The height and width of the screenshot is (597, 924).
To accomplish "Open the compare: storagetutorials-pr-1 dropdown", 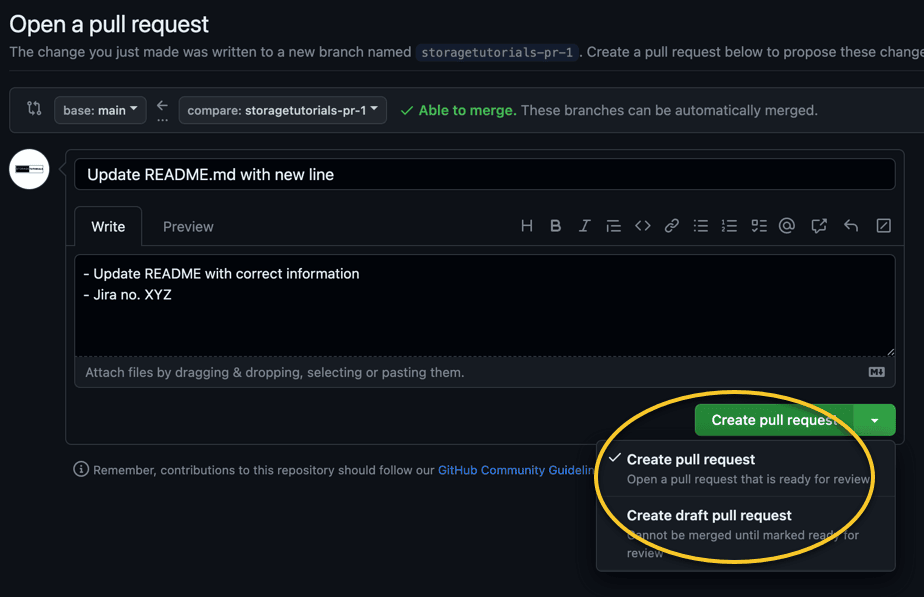I will [x=282, y=110].
